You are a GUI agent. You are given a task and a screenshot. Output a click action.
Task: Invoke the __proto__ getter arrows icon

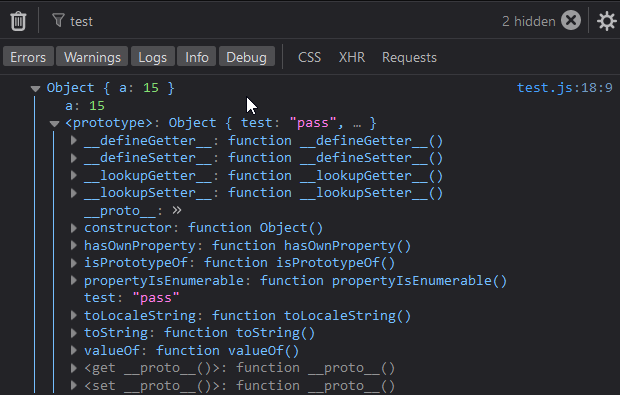tap(177, 210)
